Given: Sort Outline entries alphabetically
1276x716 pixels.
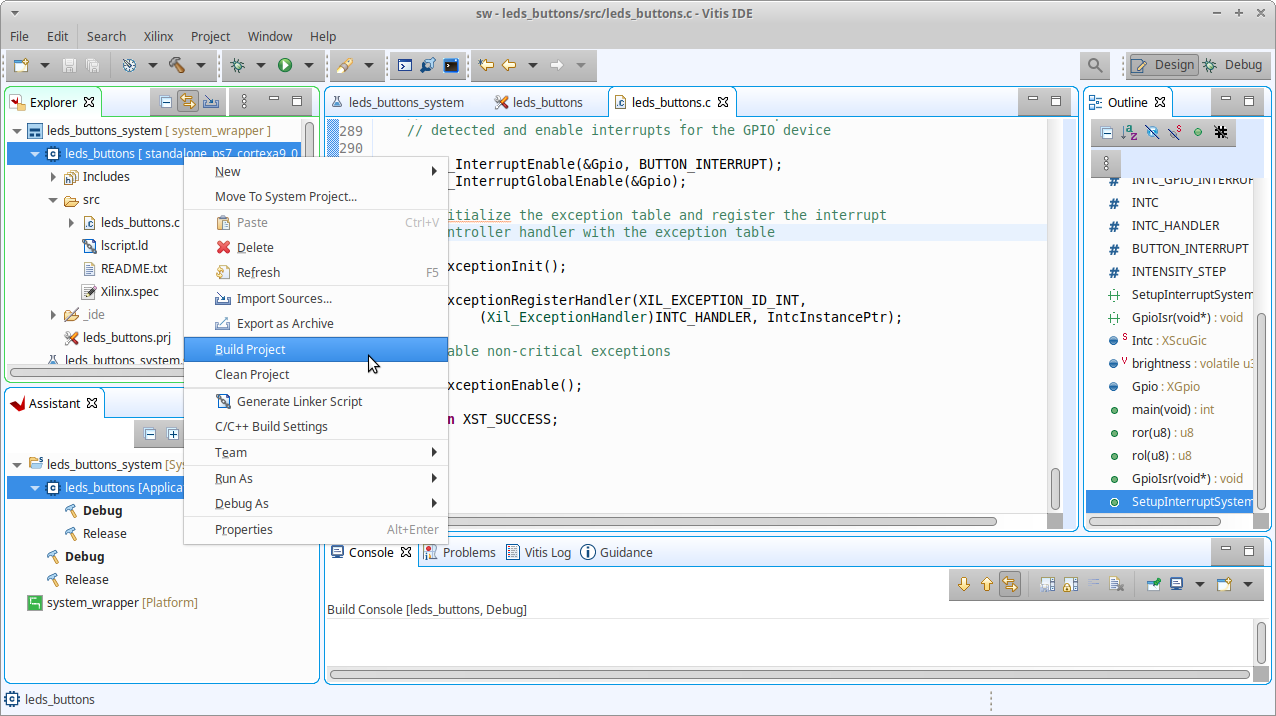Looking at the screenshot, I should pos(1129,132).
